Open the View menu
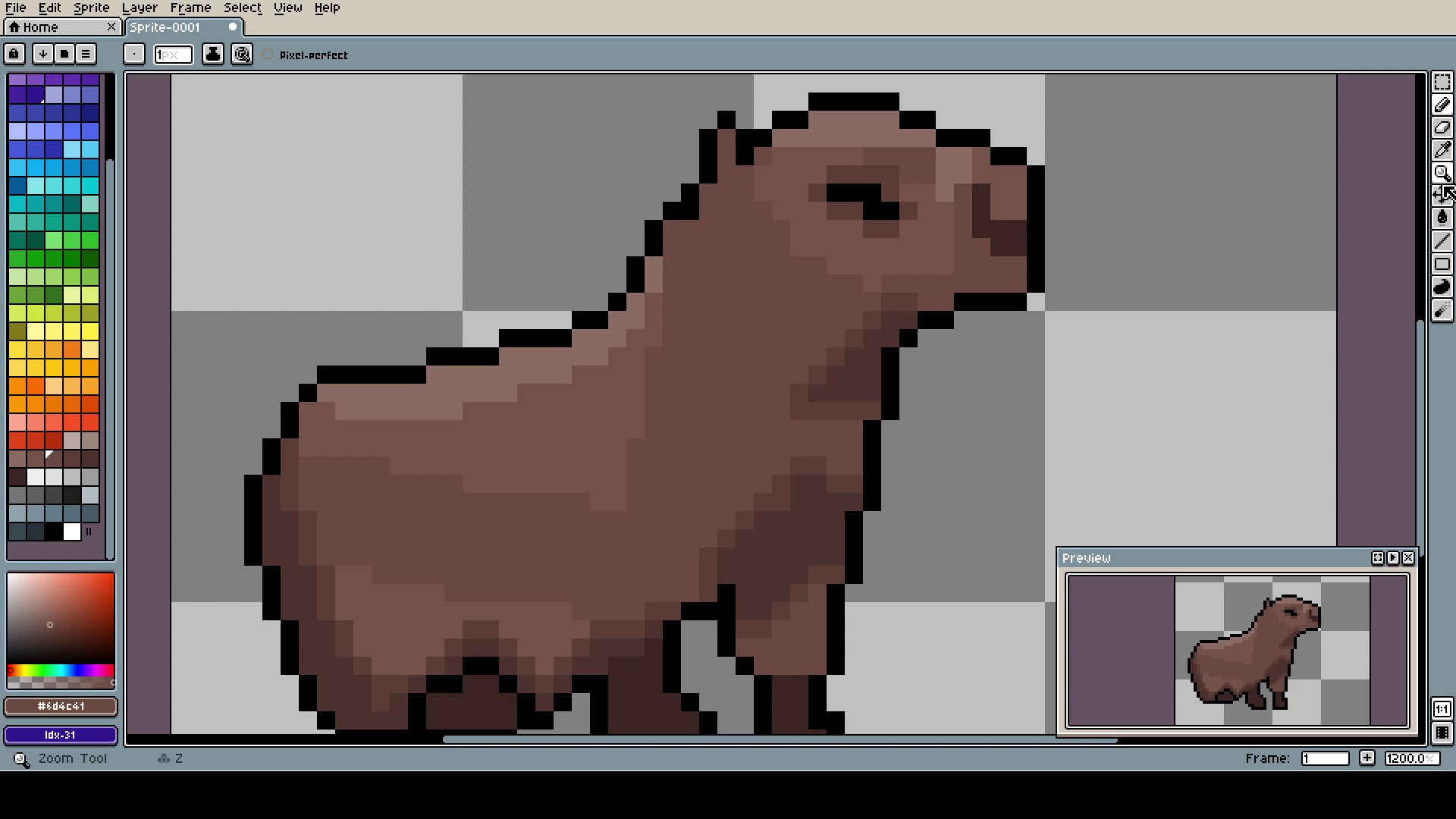The height and width of the screenshot is (819, 1456). click(287, 8)
